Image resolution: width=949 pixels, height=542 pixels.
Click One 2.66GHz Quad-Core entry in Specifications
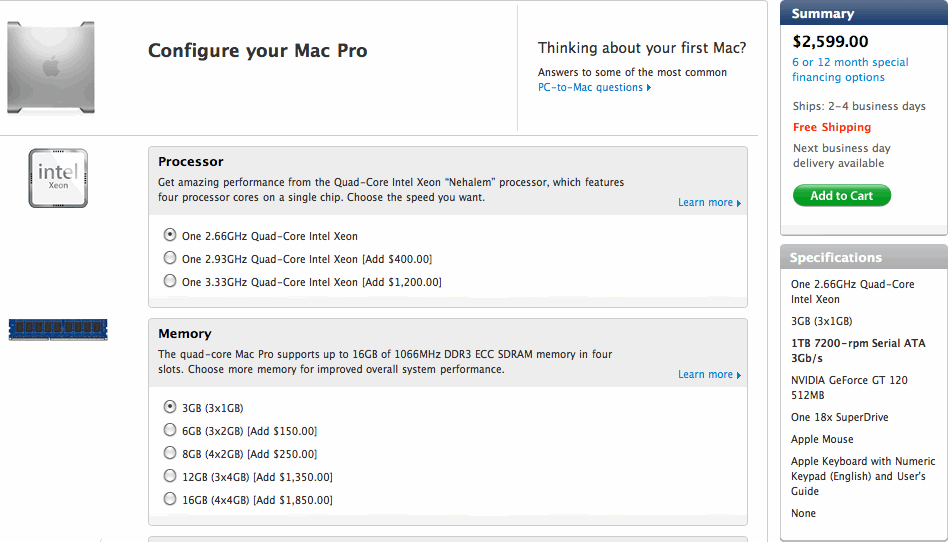(852, 292)
